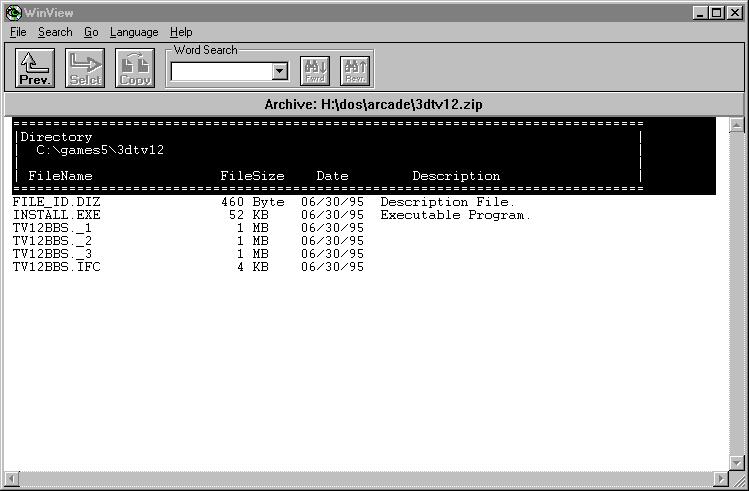Click the WinView title bar app icon
Viewport: 749px width, 491px height.
(x=13, y=12)
